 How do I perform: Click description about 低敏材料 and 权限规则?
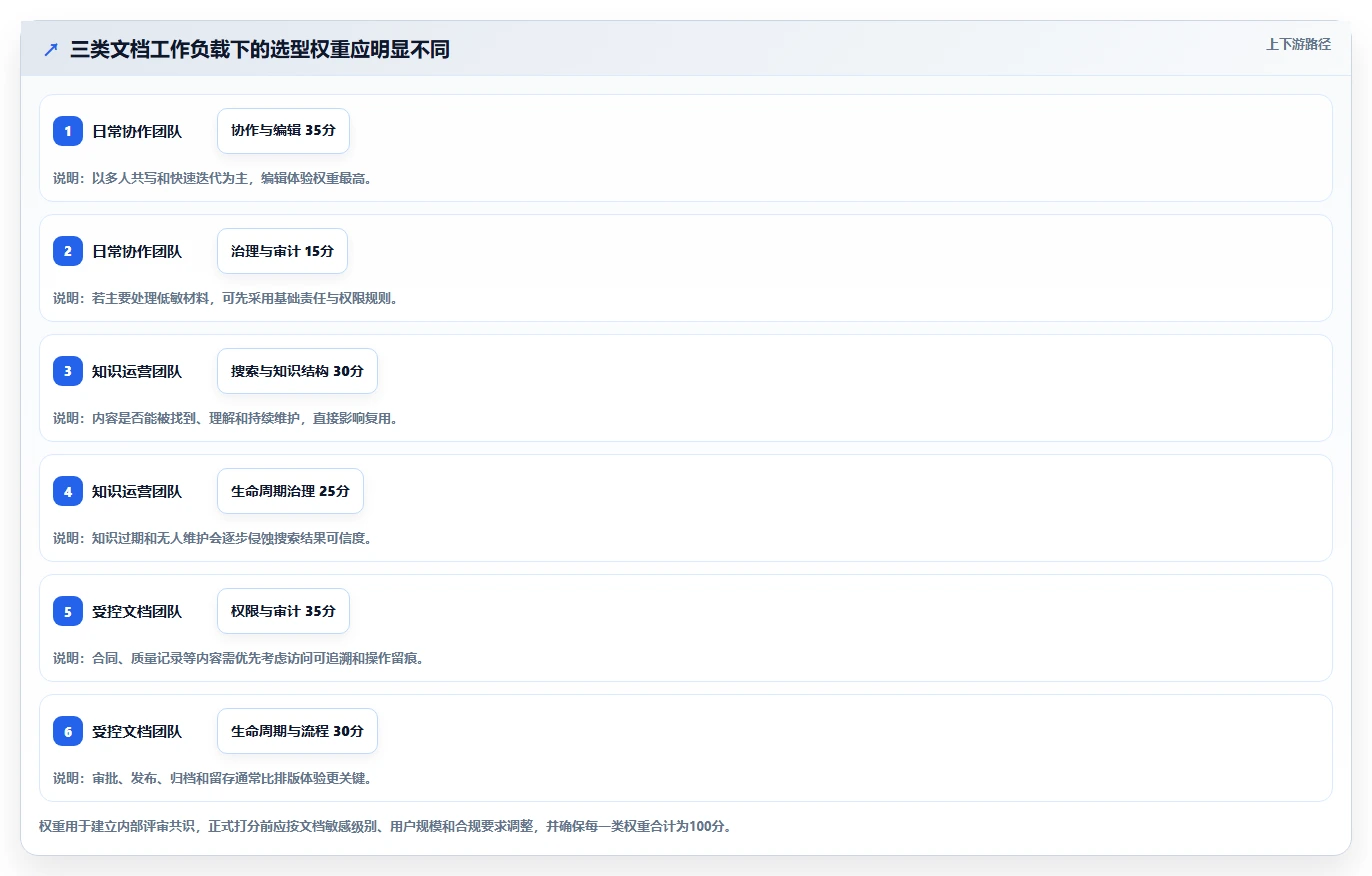(225, 298)
